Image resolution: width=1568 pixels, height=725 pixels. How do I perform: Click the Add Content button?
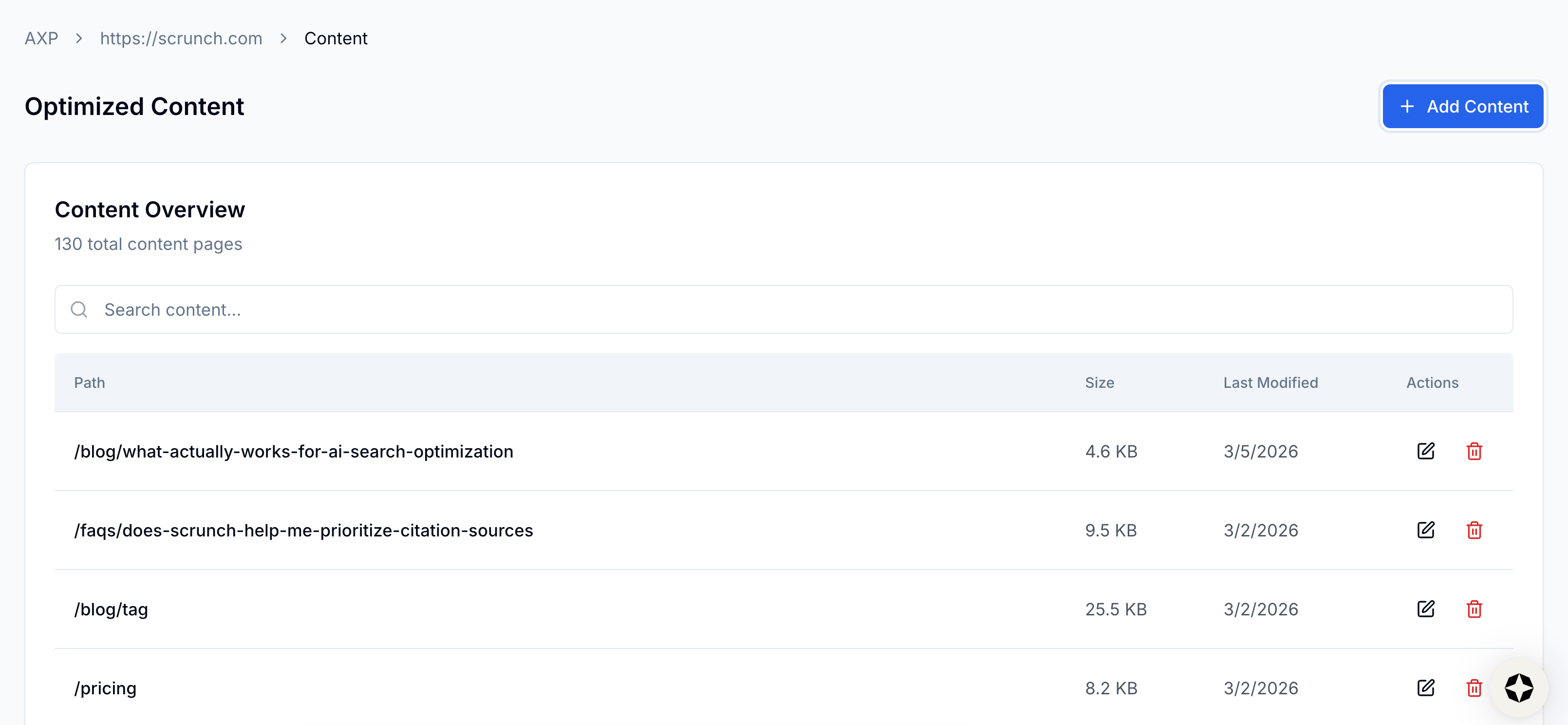click(x=1463, y=107)
